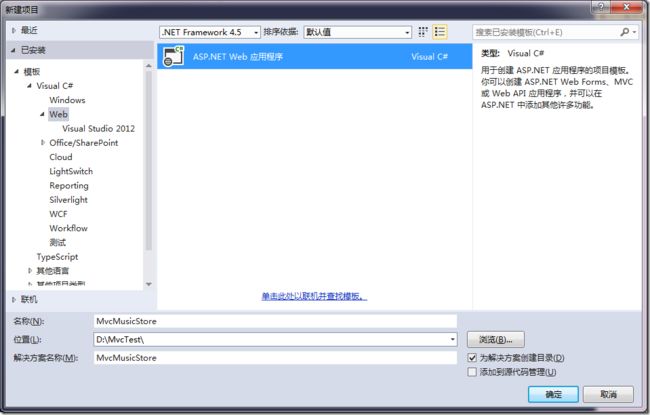Open the location path dropdown arrow

tap(452, 339)
